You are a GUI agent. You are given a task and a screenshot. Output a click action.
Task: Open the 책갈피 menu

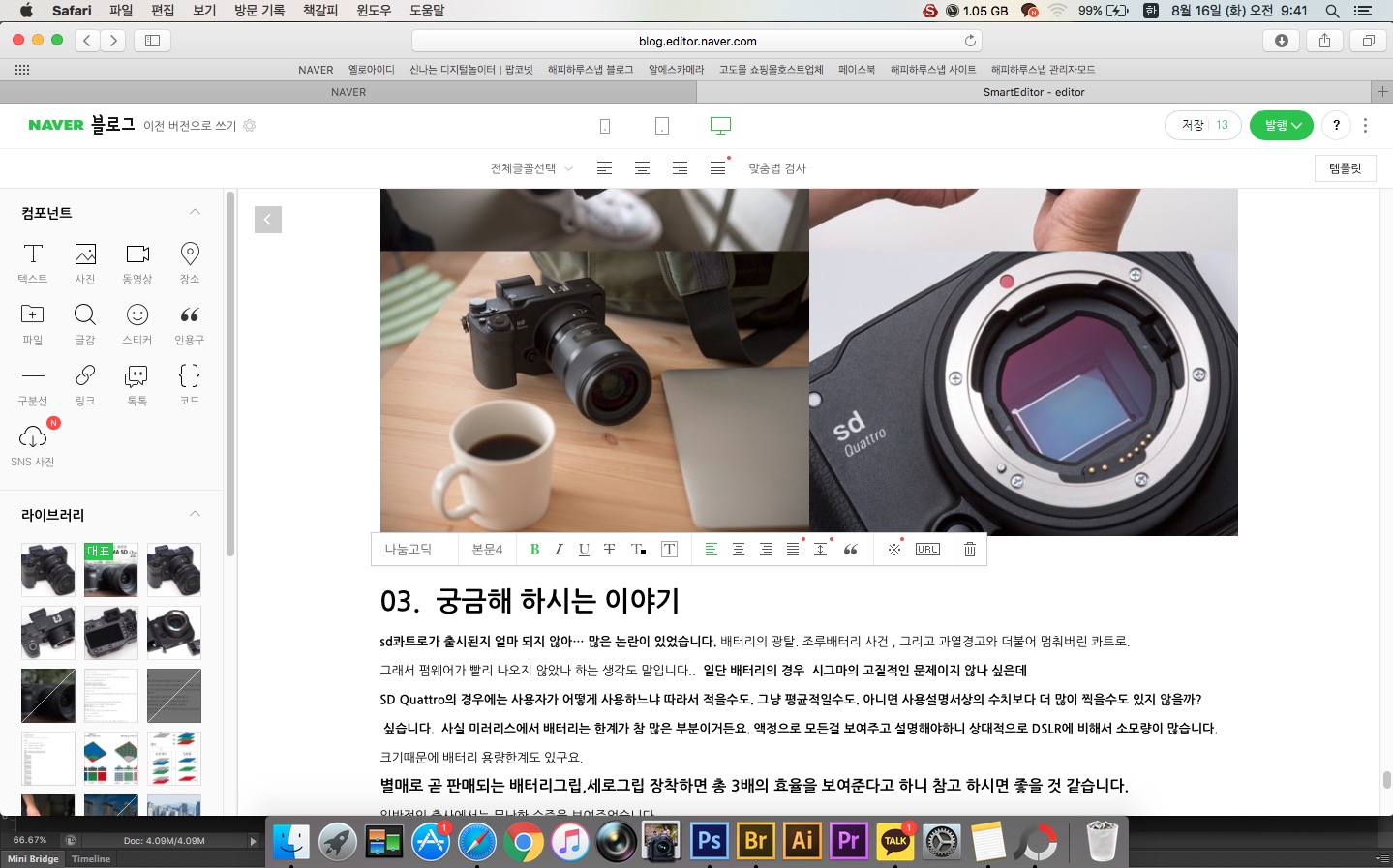[320, 11]
